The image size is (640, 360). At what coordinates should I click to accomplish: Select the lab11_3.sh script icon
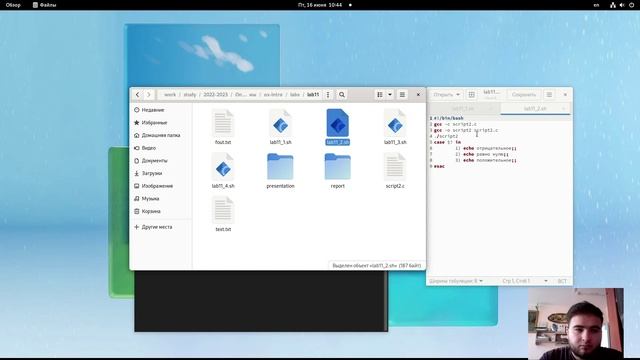point(395,123)
